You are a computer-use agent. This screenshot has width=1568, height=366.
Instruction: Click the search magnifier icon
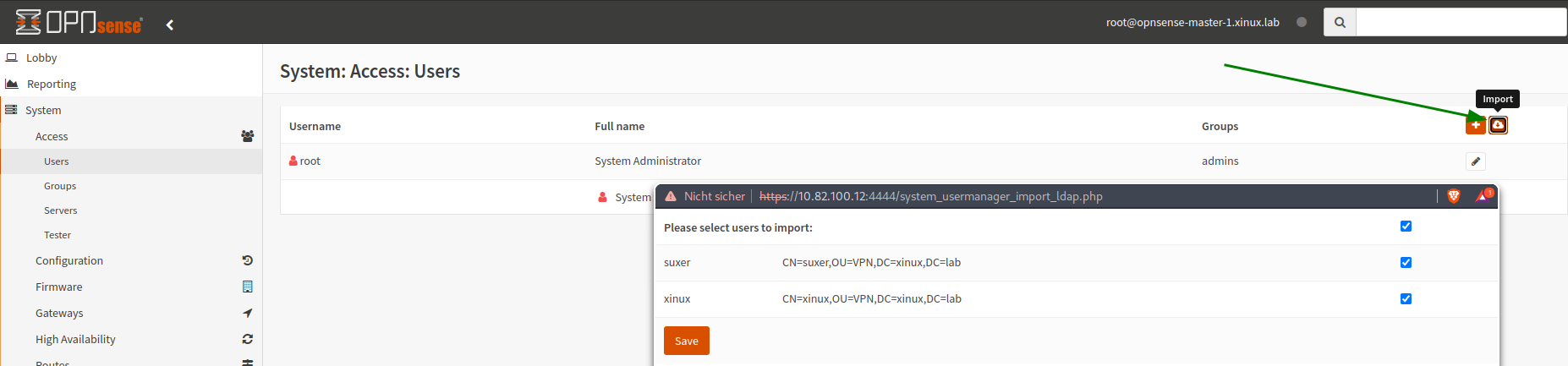[x=1340, y=23]
